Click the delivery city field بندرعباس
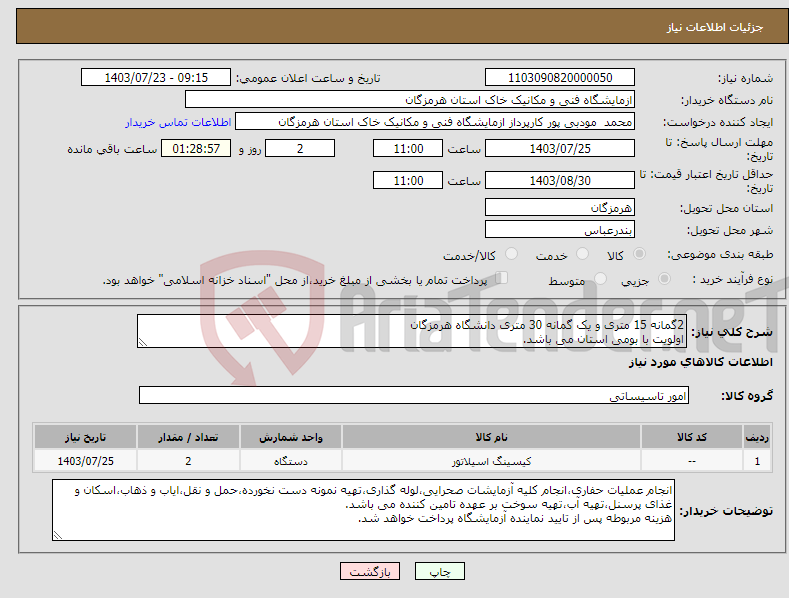The image size is (789, 598). pyautogui.click(x=560, y=230)
